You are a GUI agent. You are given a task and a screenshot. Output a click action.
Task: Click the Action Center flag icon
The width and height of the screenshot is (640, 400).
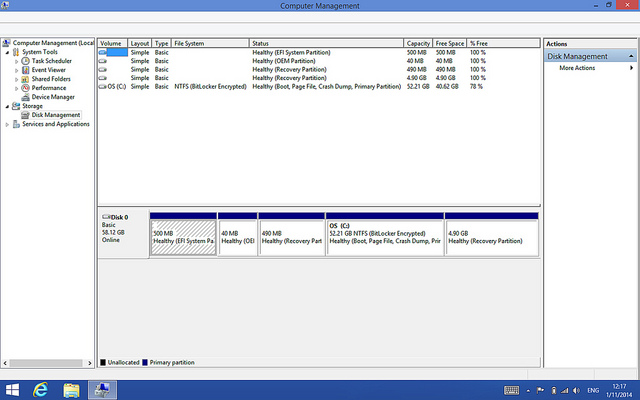coord(540,390)
